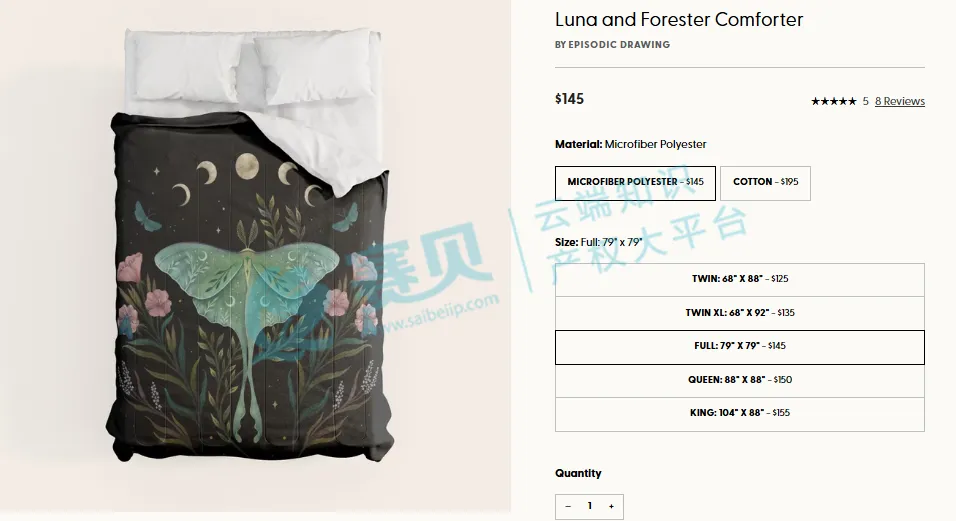Open the 8 Reviews link
Screen dimensions: 956x521
pos(899,101)
